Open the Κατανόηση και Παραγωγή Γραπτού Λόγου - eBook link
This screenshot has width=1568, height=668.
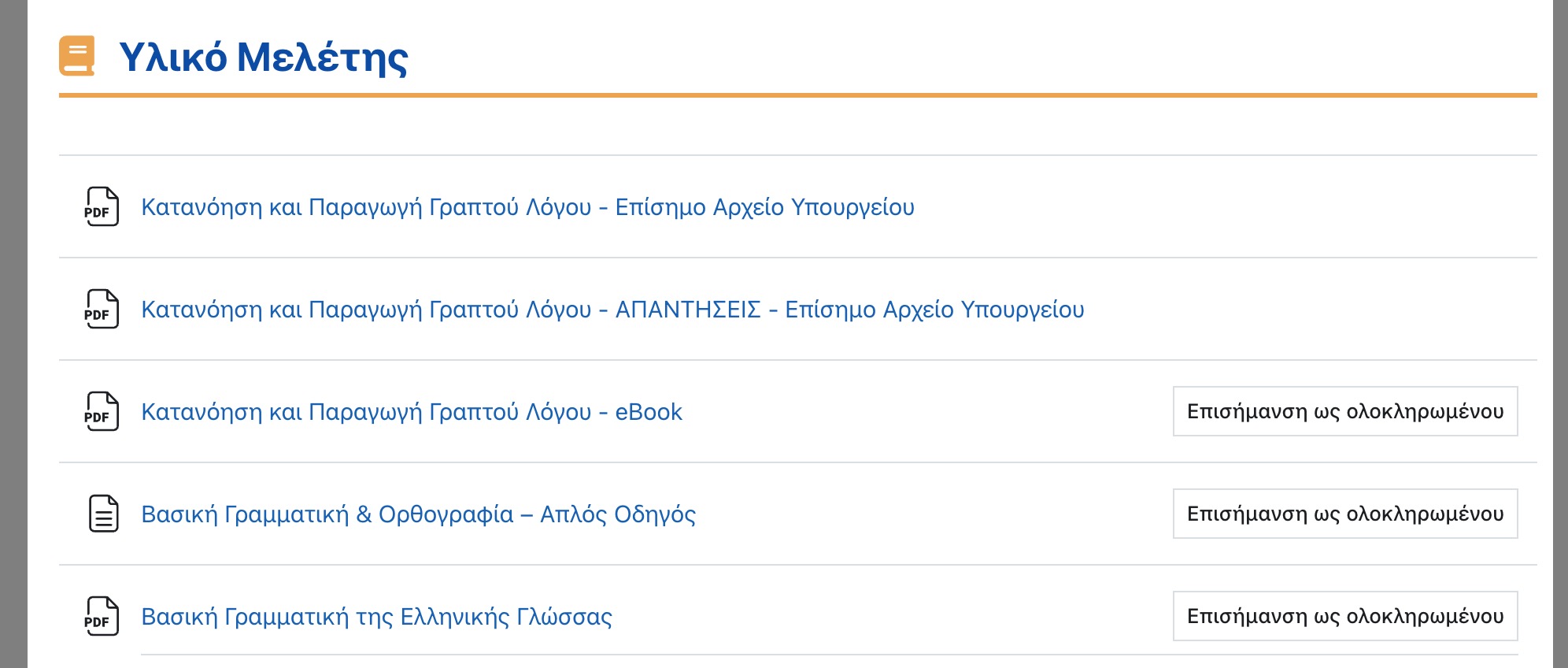pyautogui.click(x=411, y=412)
